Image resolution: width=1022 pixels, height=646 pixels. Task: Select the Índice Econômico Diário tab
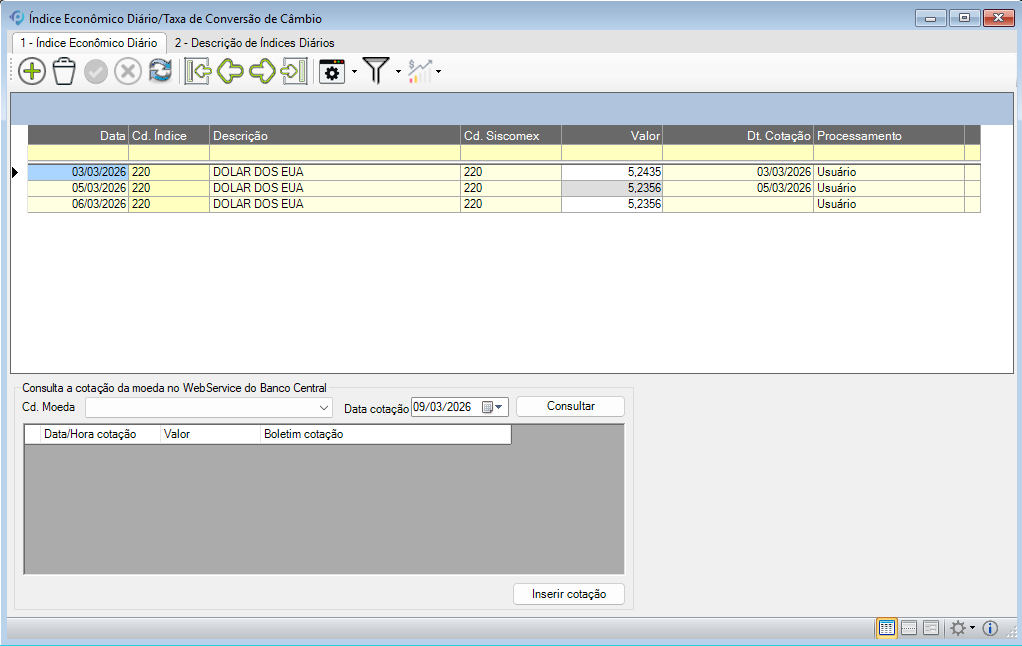[88, 43]
